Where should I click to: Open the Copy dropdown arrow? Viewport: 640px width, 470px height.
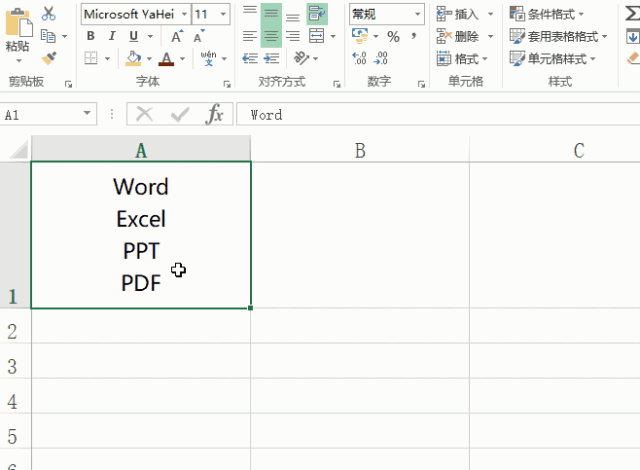[x=64, y=36]
